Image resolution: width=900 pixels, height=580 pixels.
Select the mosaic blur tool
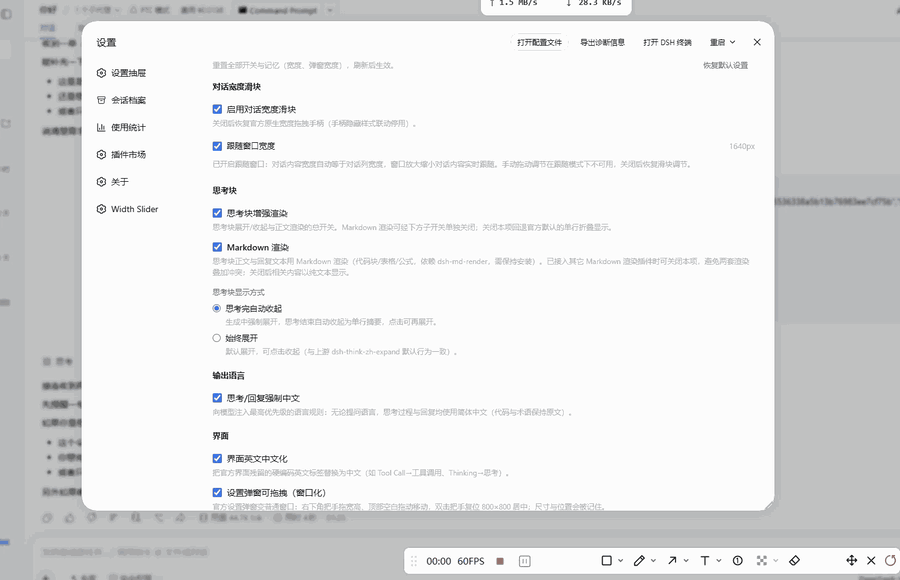762,560
